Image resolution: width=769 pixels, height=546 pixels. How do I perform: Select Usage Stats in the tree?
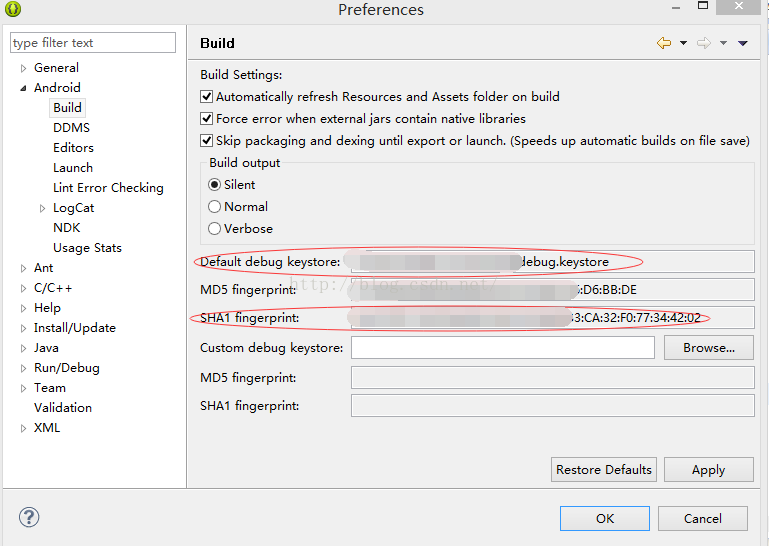[x=87, y=248]
